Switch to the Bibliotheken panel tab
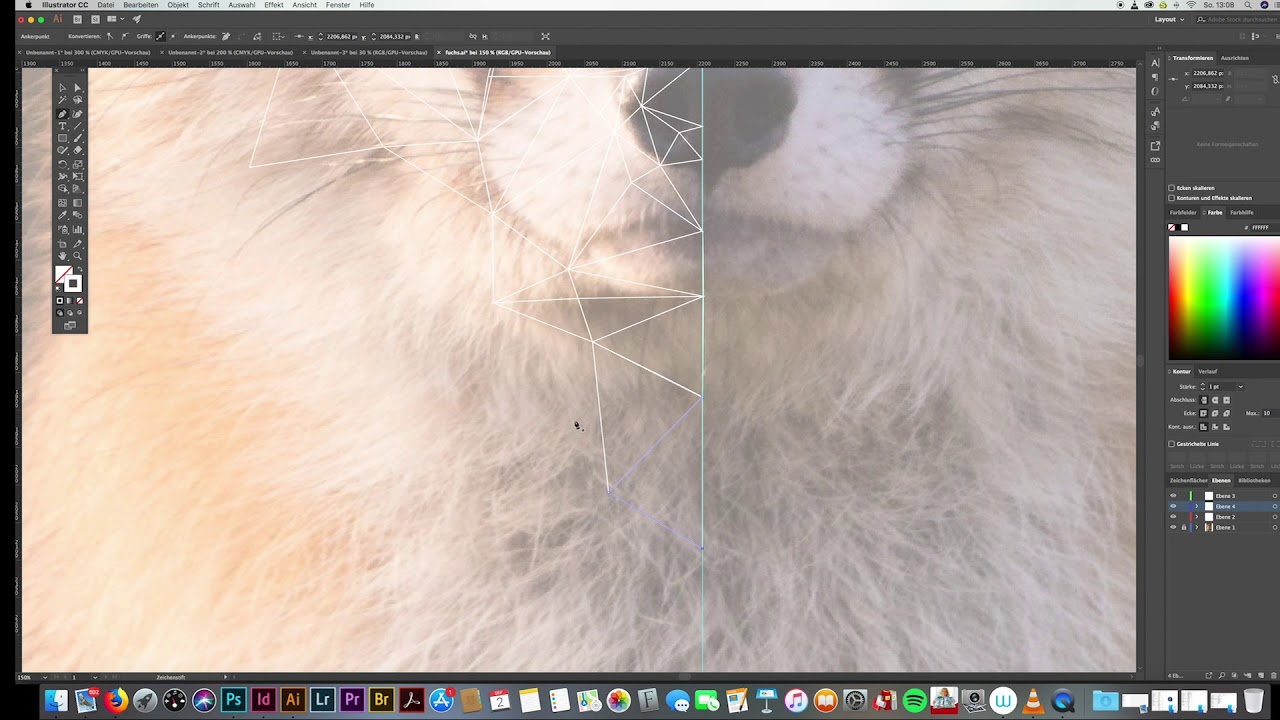 click(x=1254, y=481)
